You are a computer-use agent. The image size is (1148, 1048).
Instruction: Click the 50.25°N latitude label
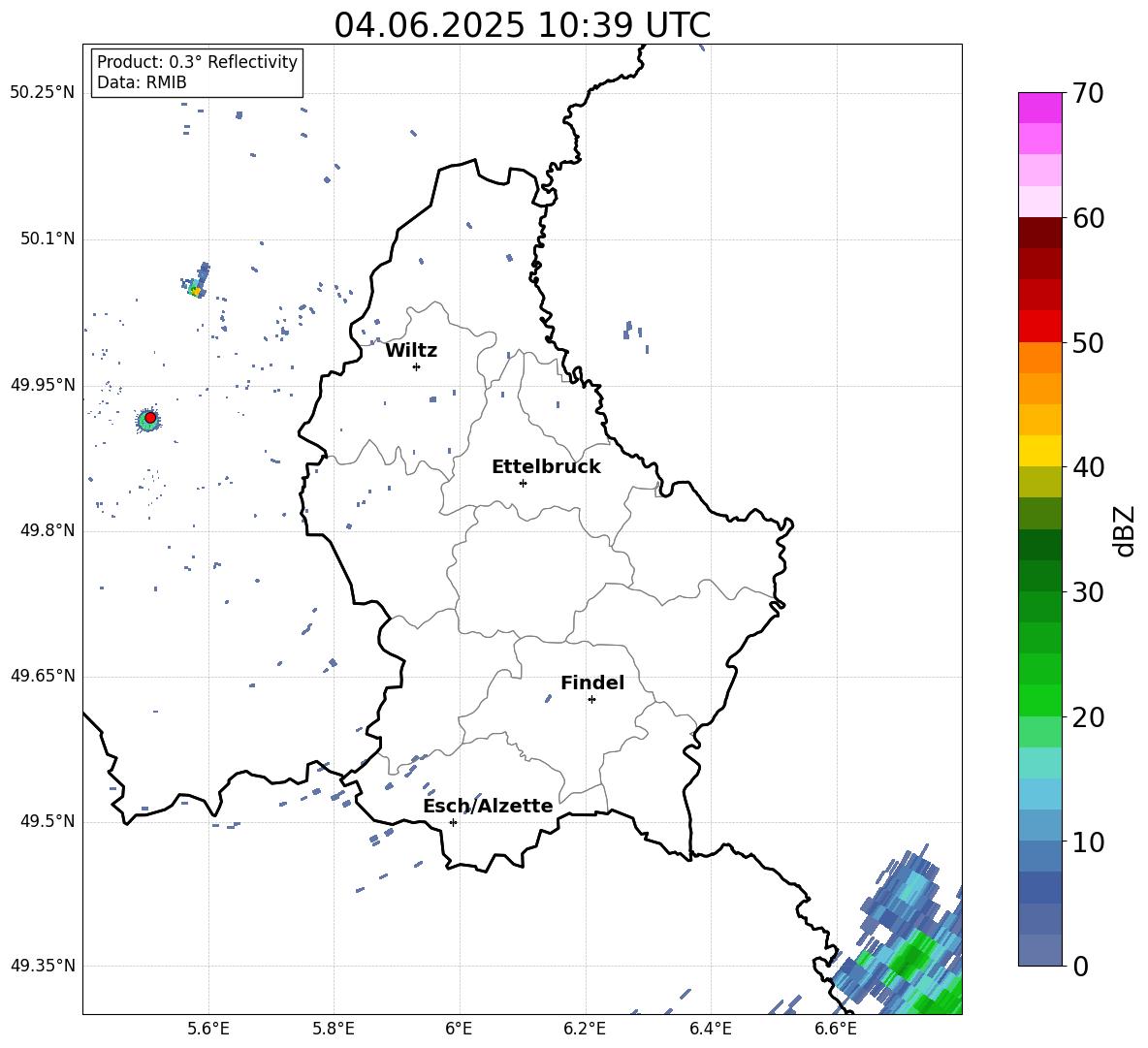[42, 93]
